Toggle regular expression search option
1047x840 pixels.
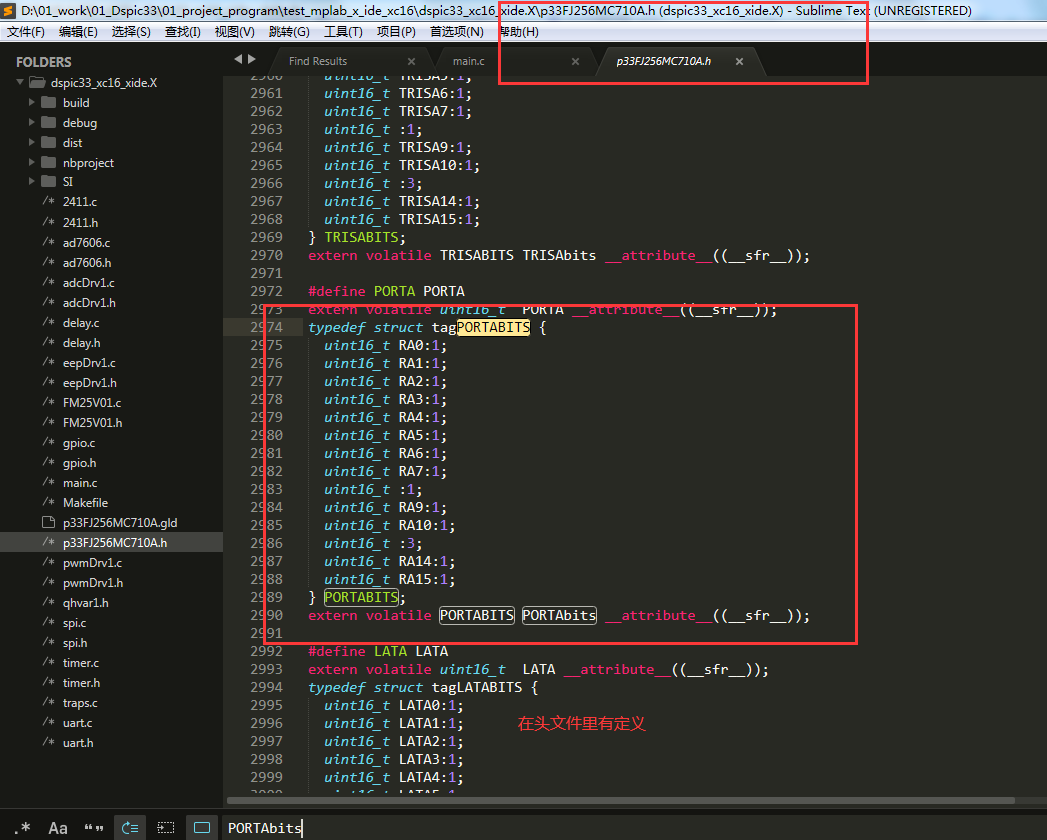click(22, 827)
